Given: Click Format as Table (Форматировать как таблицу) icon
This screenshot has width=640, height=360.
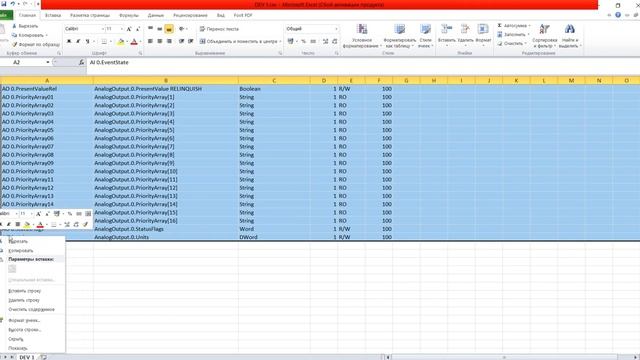Looking at the screenshot, I should (x=400, y=29).
